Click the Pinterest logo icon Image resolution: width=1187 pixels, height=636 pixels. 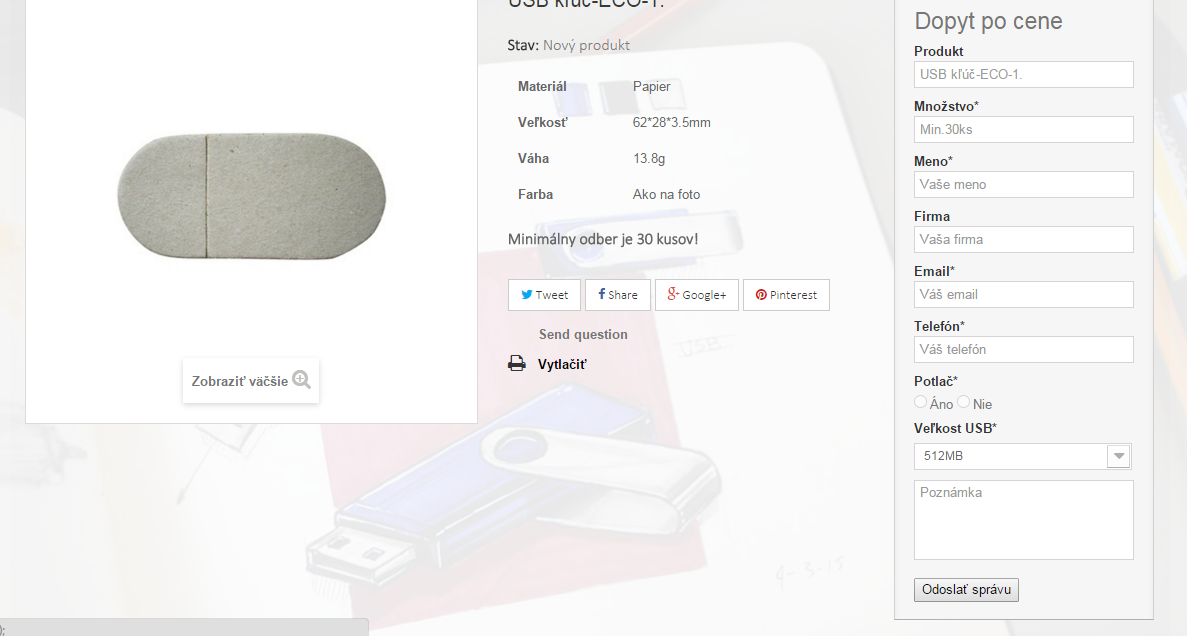coord(761,295)
